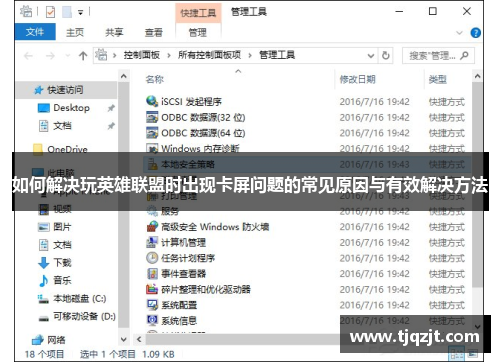500x362 pixels.
Task: Click the 可移动设备 (D:) drive icon
Action: pyautogui.click(x=44, y=317)
